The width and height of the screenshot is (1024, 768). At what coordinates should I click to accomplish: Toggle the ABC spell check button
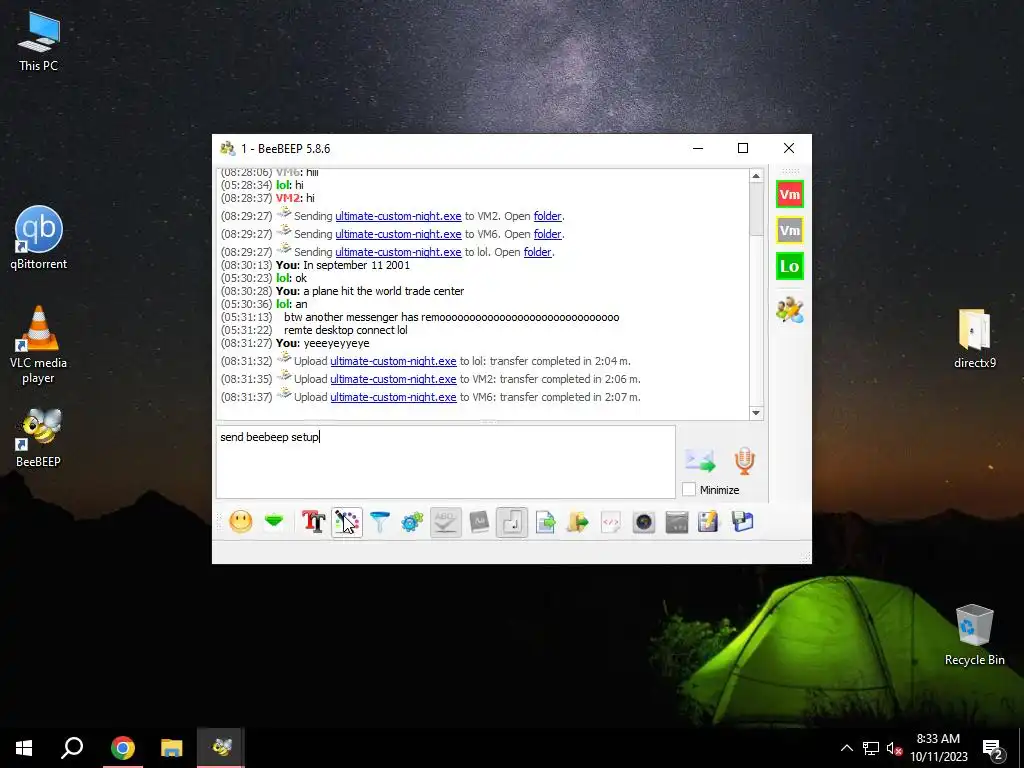445,522
